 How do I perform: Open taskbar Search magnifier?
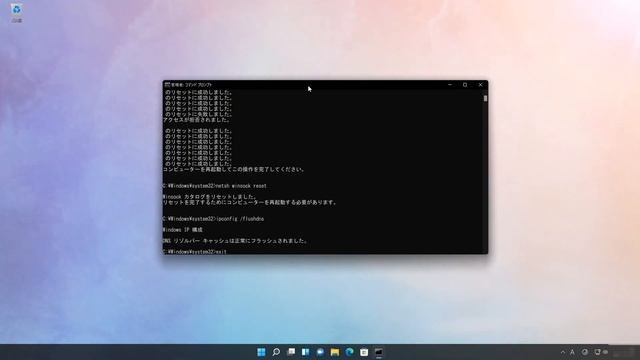(x=276, y=352)
